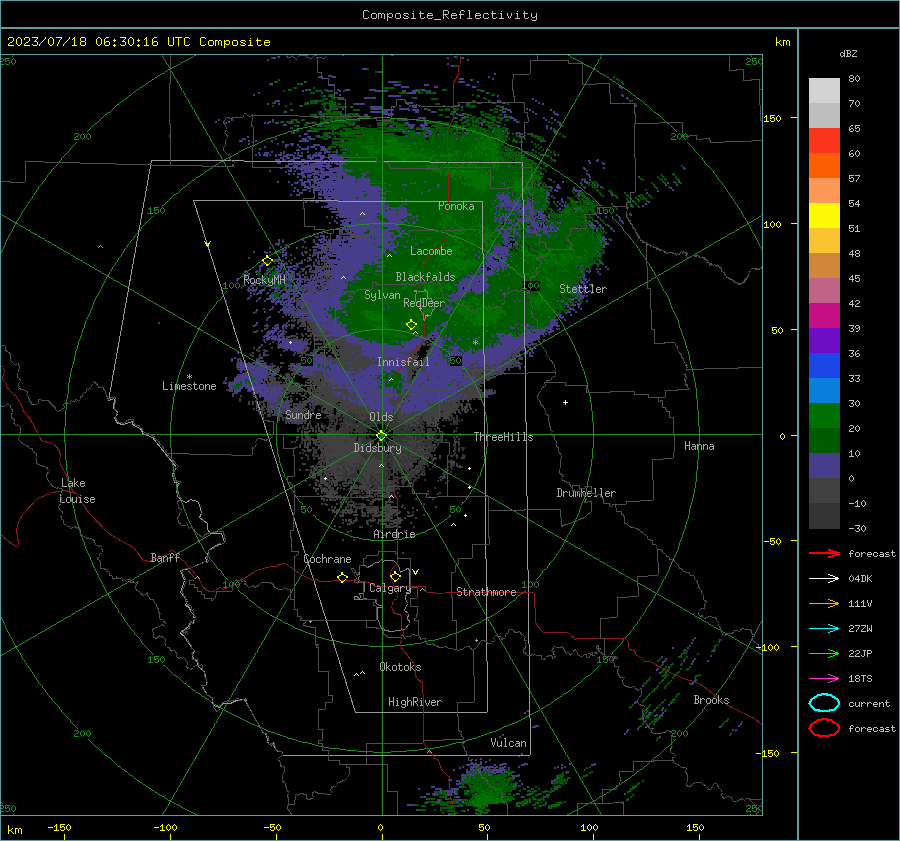Screen dimensions: 900x841
Task: Click the Olds town label
Action: pyautogui.click(x=381, y=417)
